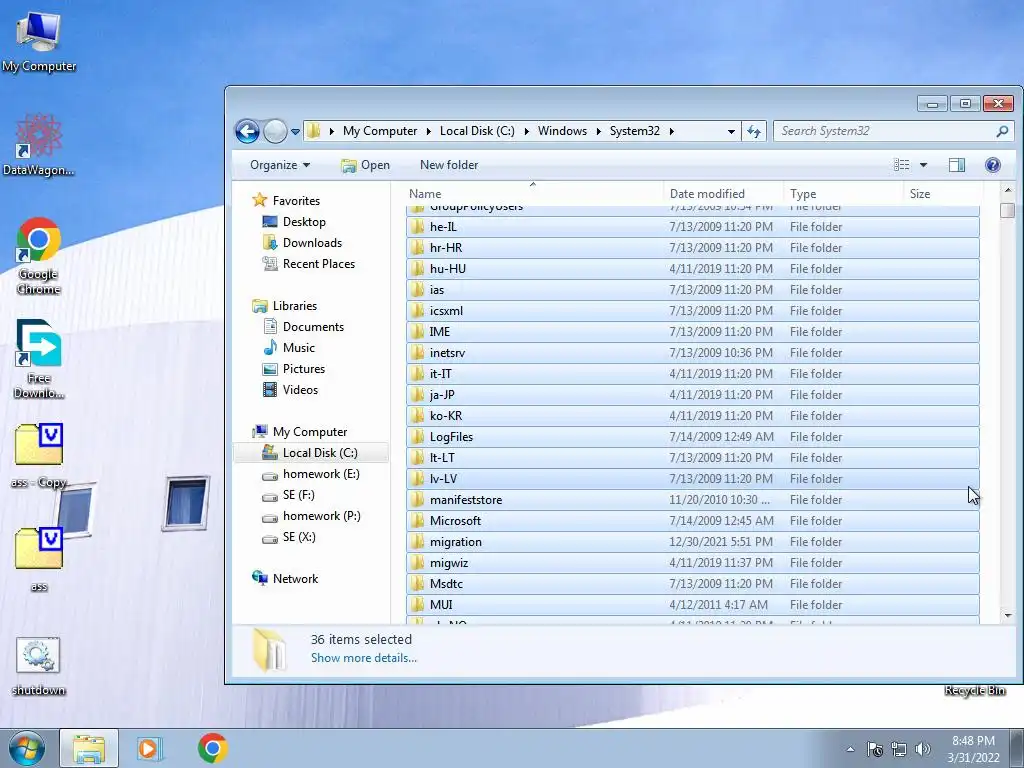Viewport: 1024px width, 768px height.
Task: Click Windows in address breadcrumb
Action: click(x=562, y=131)
